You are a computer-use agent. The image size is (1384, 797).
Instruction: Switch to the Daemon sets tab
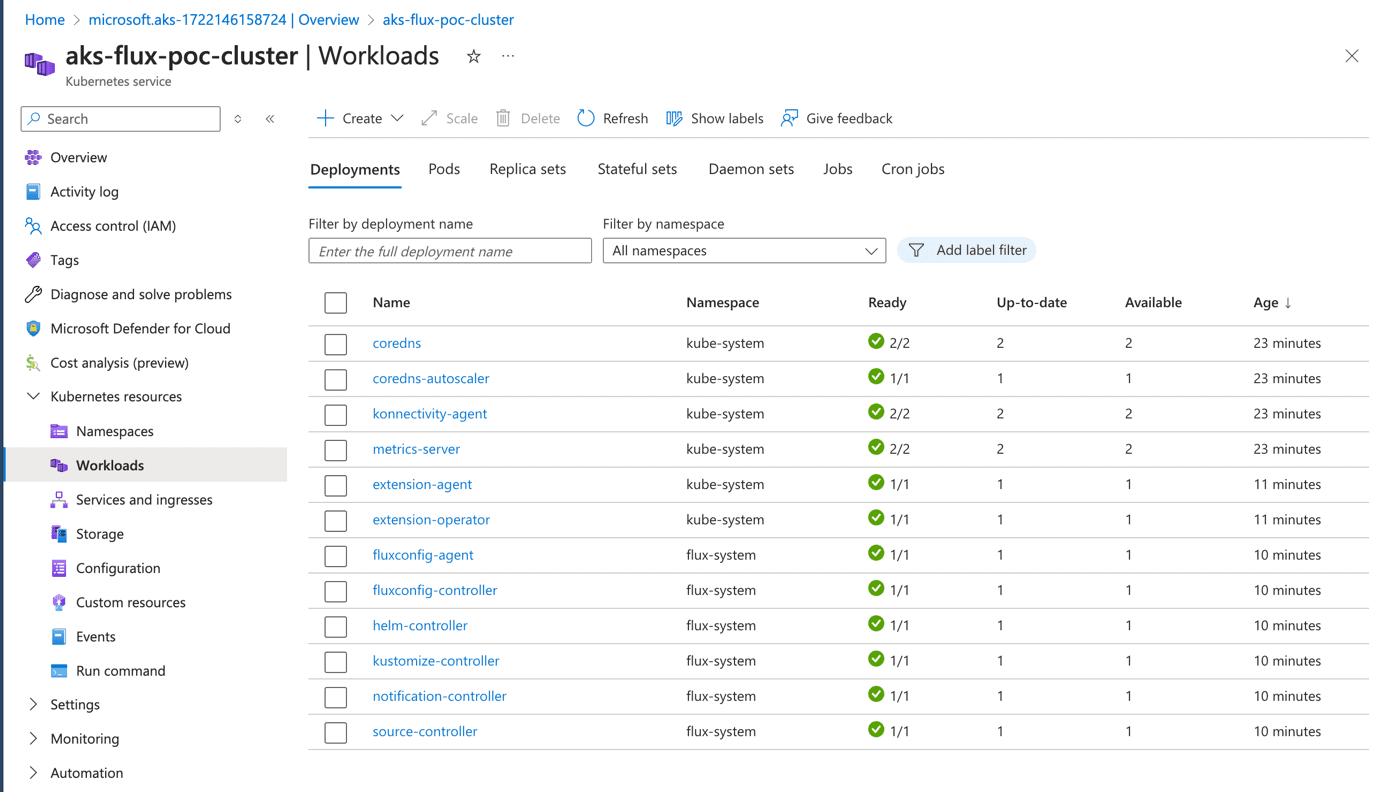pos(751,169)
